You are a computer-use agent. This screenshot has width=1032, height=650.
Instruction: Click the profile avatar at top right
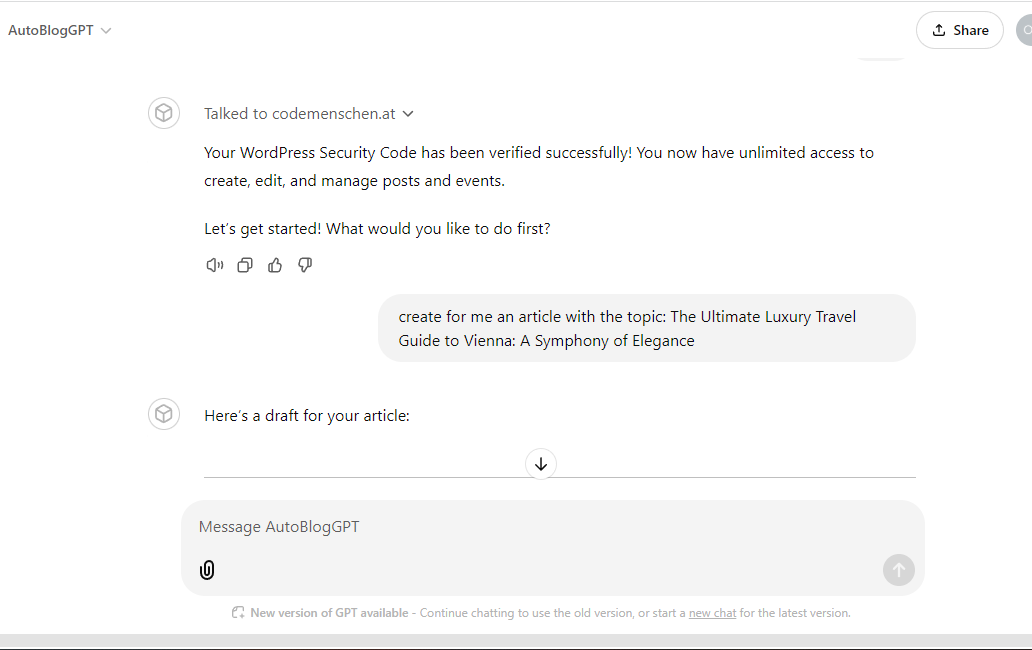[1024, 30]
